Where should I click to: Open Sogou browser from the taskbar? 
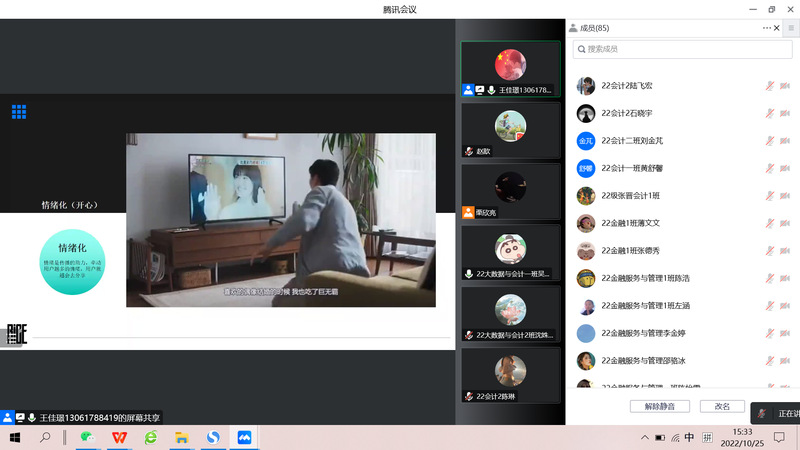tap(212, 437)
